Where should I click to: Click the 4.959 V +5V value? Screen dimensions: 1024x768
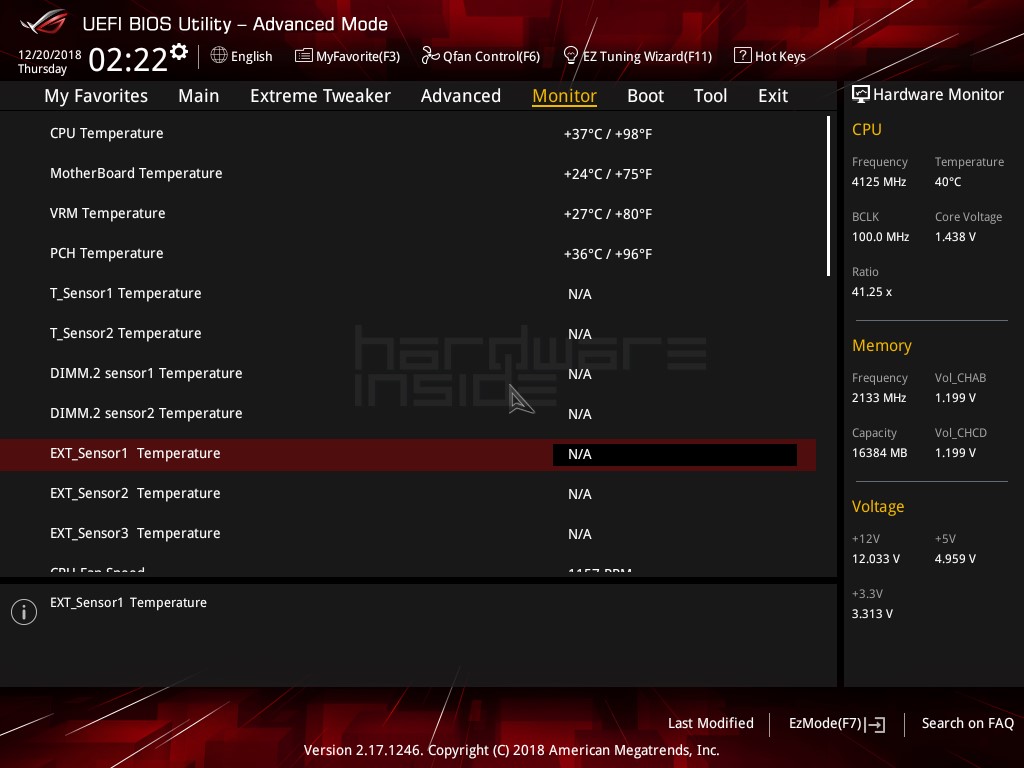pos(955,559)
